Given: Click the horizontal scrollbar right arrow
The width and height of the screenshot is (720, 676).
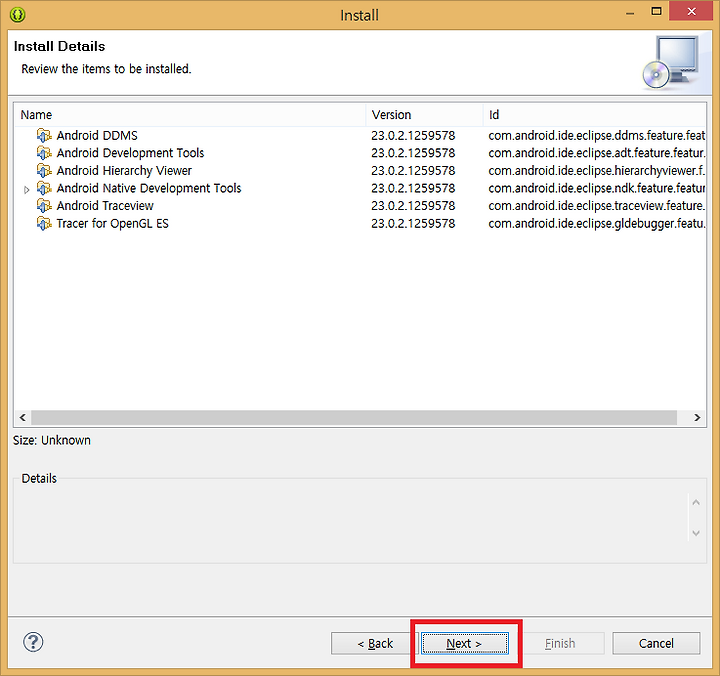Looking at the screenshot, I should point(697,417).
